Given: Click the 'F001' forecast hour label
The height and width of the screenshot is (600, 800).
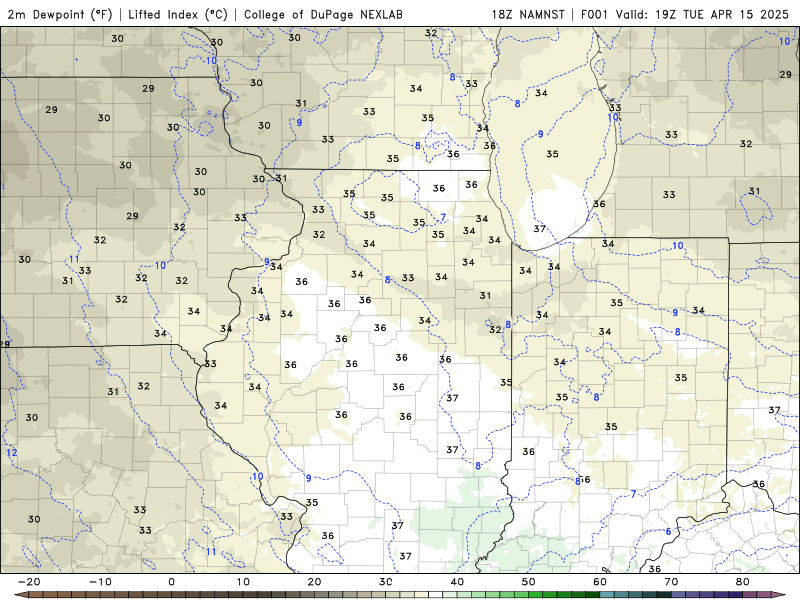Looking at the screenshot, I should click(x=594, y=14).
